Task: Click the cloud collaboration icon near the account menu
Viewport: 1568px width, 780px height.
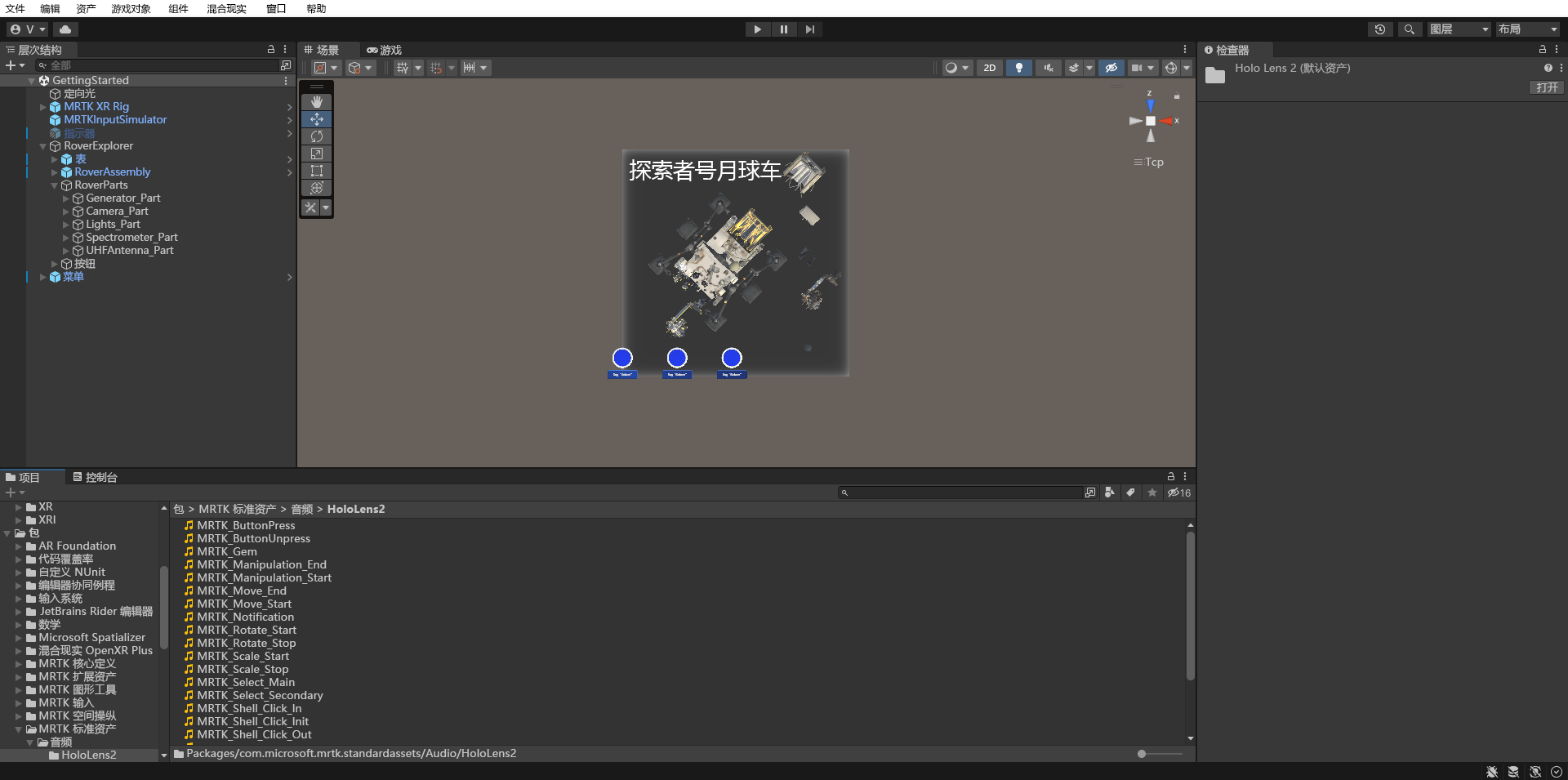Action: (65, 29)
